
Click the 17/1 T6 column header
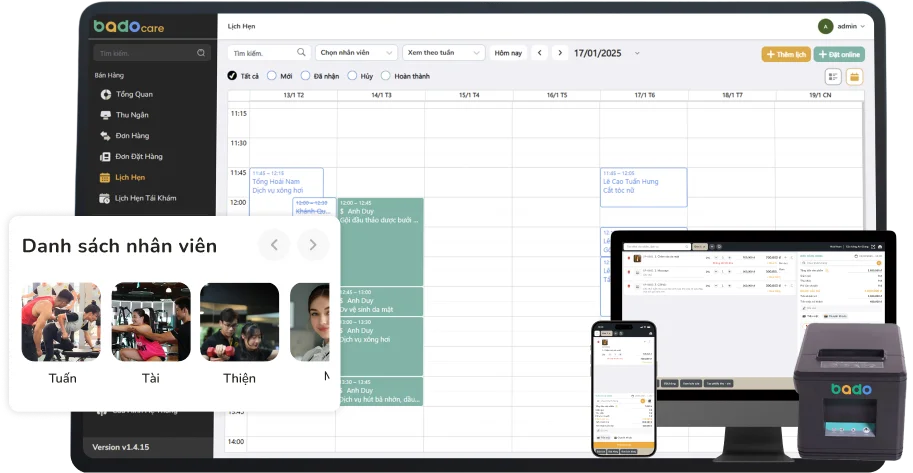tap(645, 95)
